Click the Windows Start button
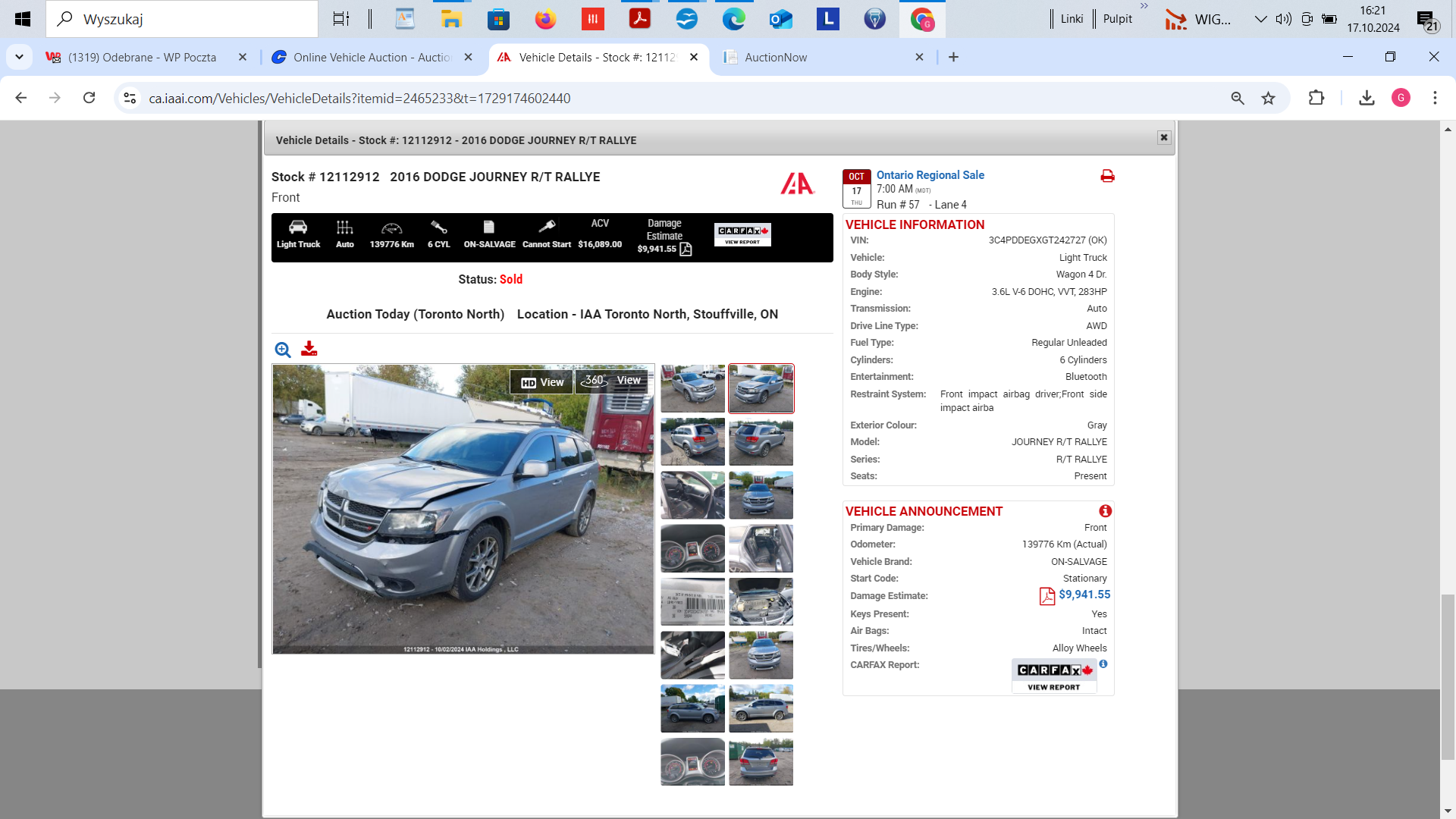Screen dimensions: 1456x819 [23, 19]
